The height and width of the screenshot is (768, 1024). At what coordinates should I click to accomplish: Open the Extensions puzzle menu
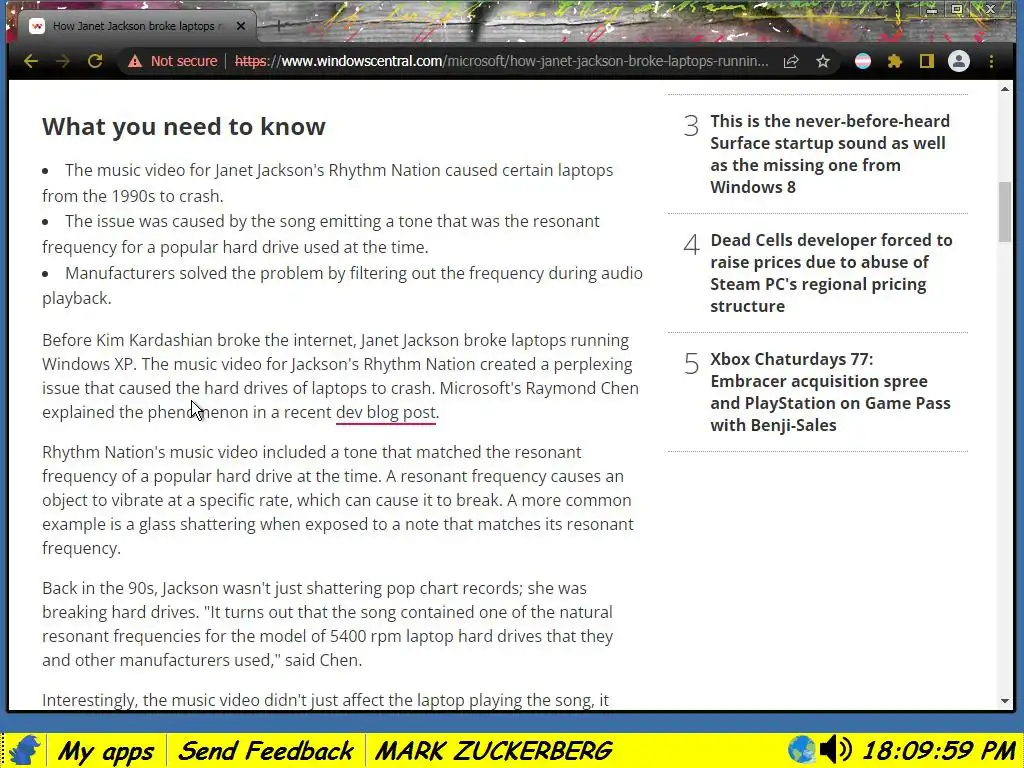pos(895,61)
